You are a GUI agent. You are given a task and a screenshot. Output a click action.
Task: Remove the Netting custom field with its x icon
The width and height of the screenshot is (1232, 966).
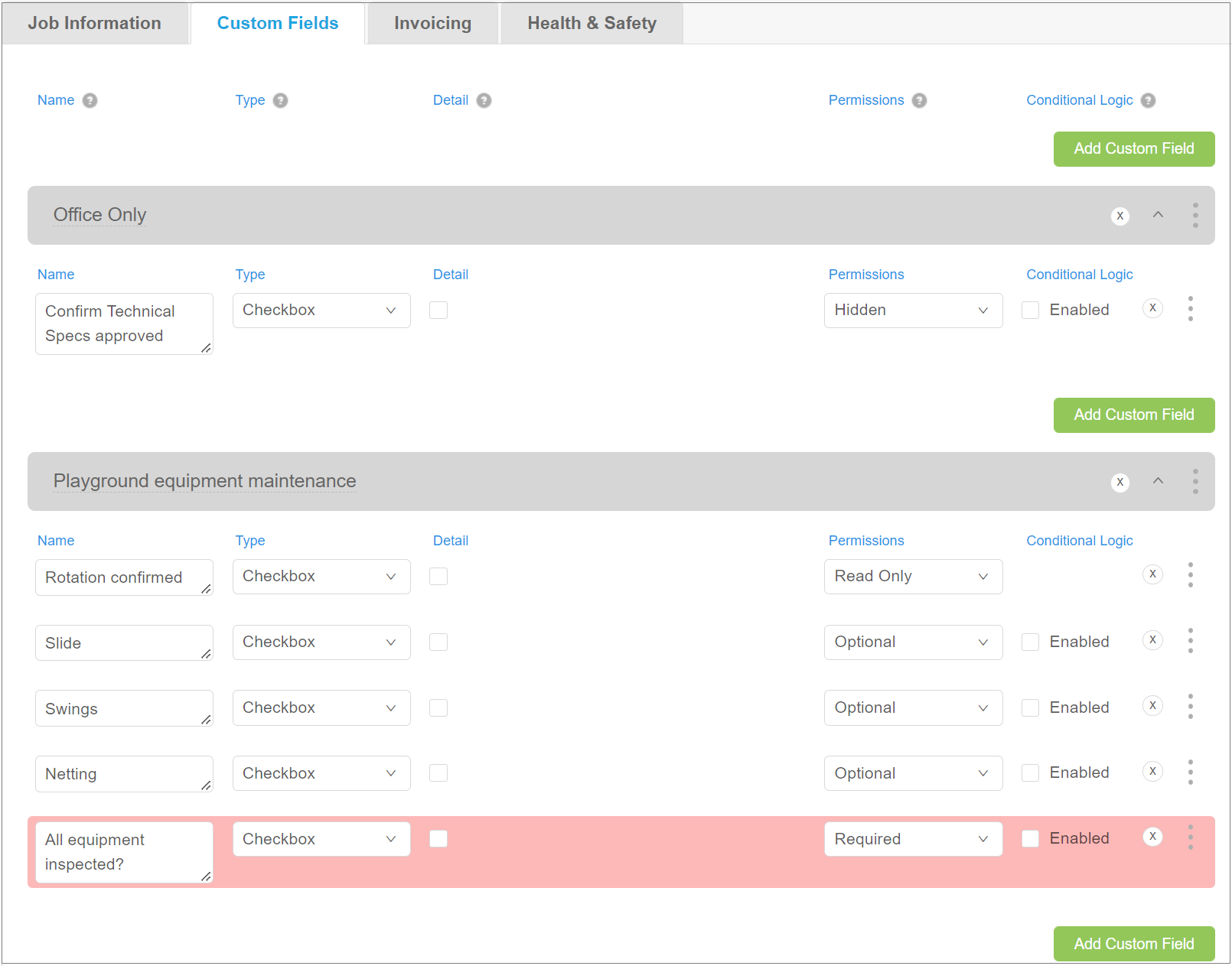point(1152,771)
